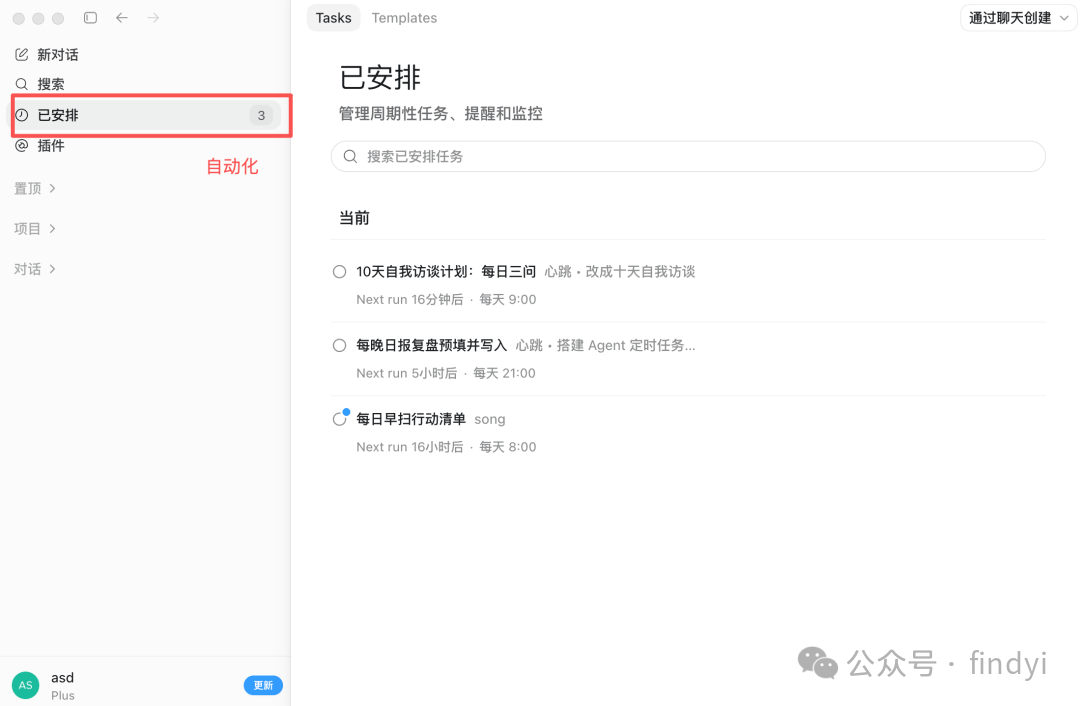Viewport: 1080px width, 706px height.
Task: Click the Next run 16小时后 schedule text
Action: click(x=410, y=447)
